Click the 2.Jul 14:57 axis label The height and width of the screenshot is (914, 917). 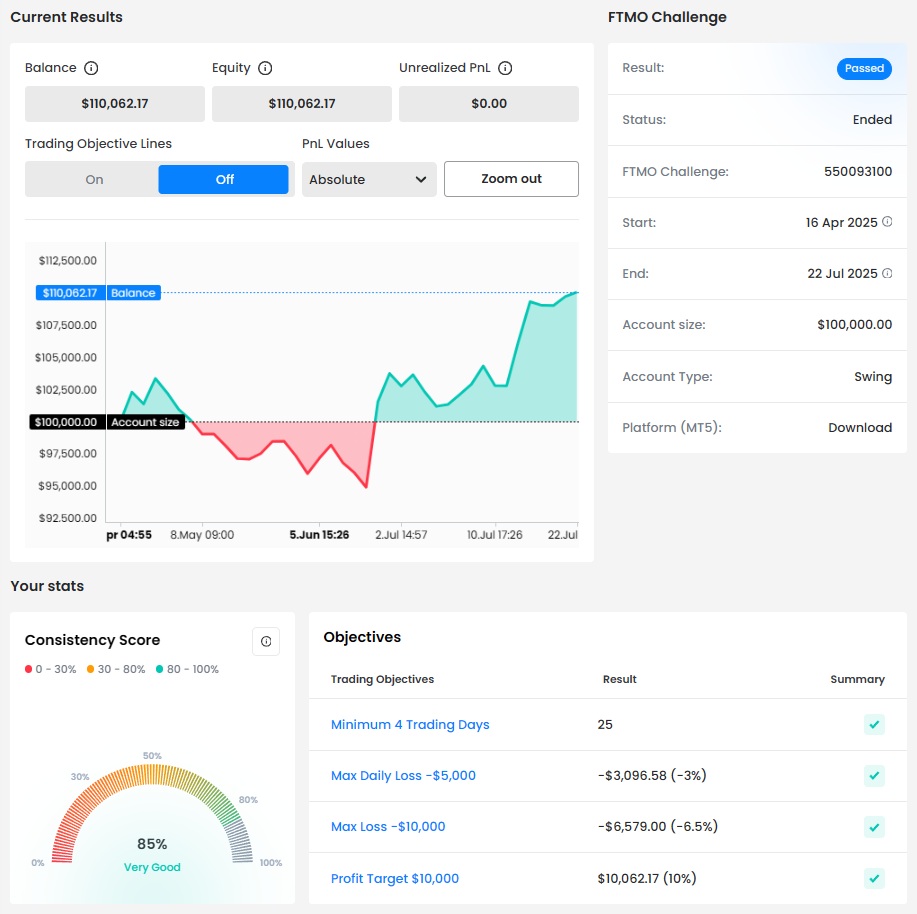(401, 535)
